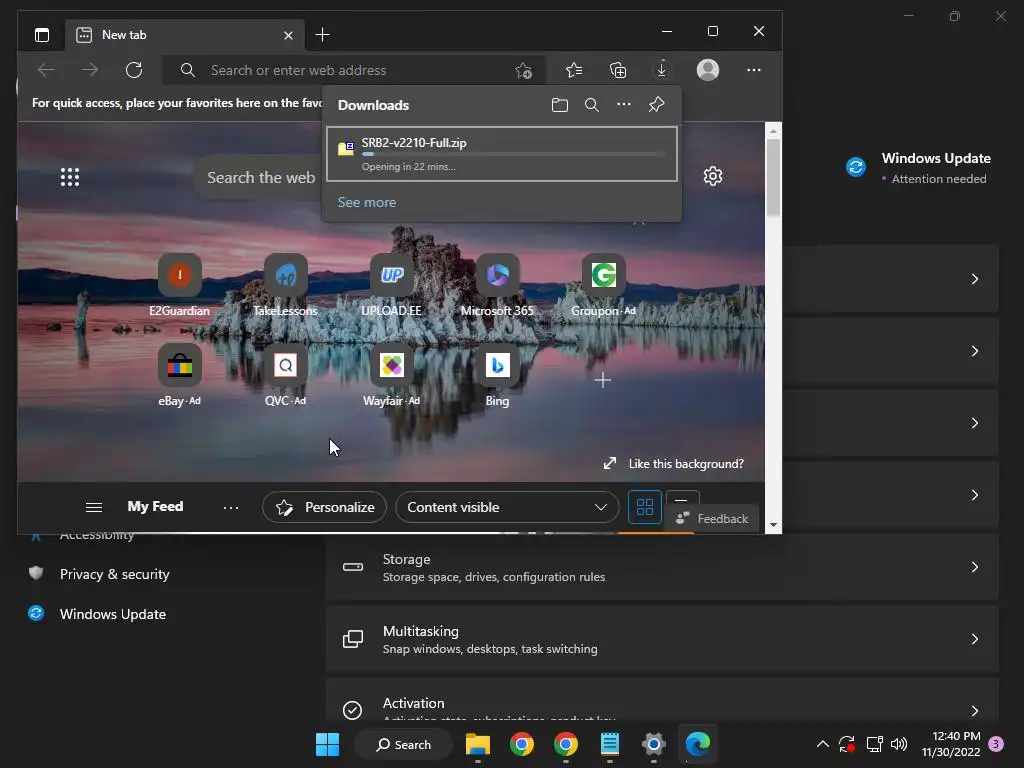Refresh the page in Edge
1024x768 pixels.
[134, 70]
